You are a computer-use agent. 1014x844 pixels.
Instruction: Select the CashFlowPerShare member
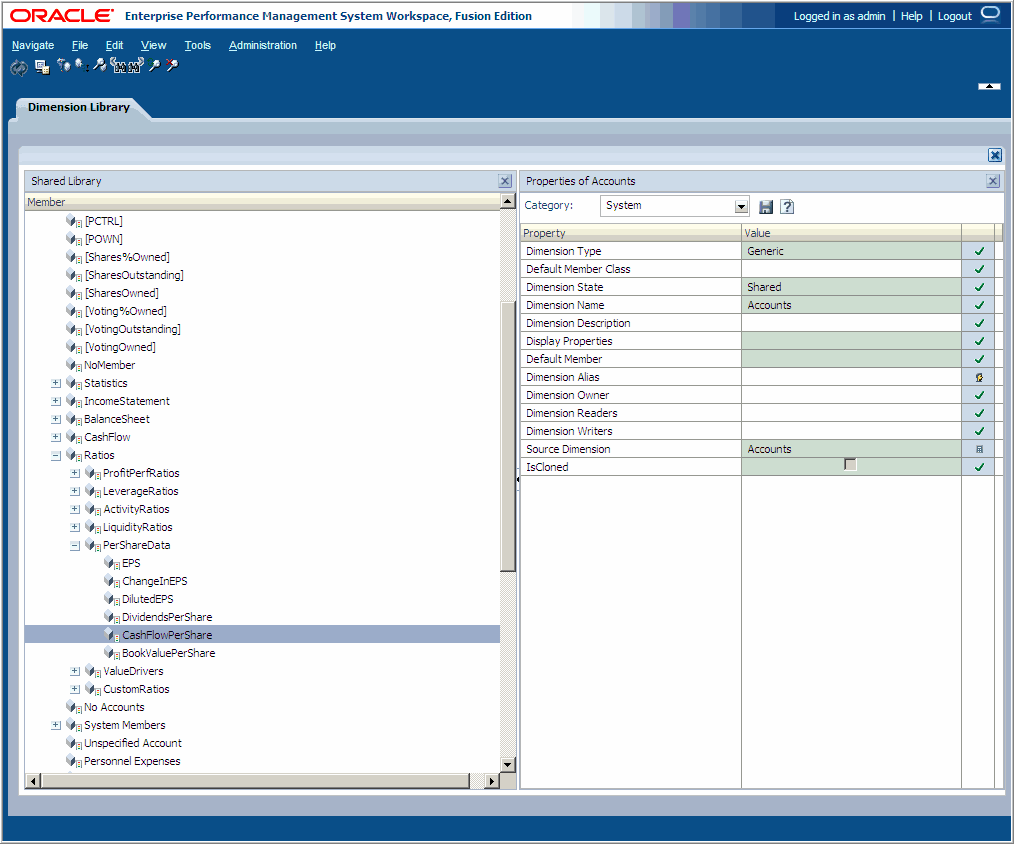[x=167, y=635]
